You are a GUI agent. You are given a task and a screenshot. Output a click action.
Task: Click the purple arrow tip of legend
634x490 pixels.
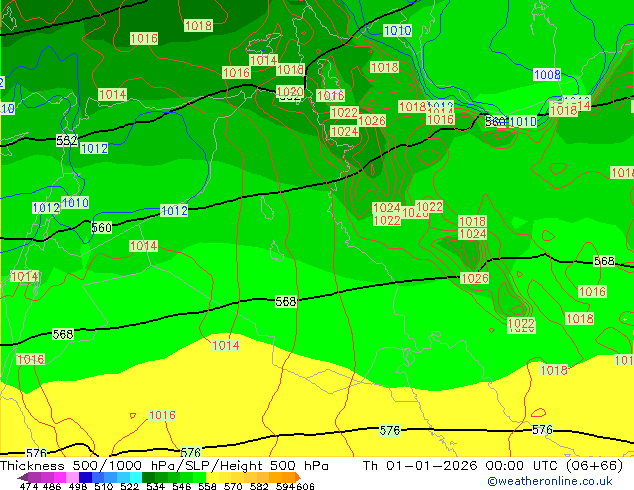pos(22,478)
